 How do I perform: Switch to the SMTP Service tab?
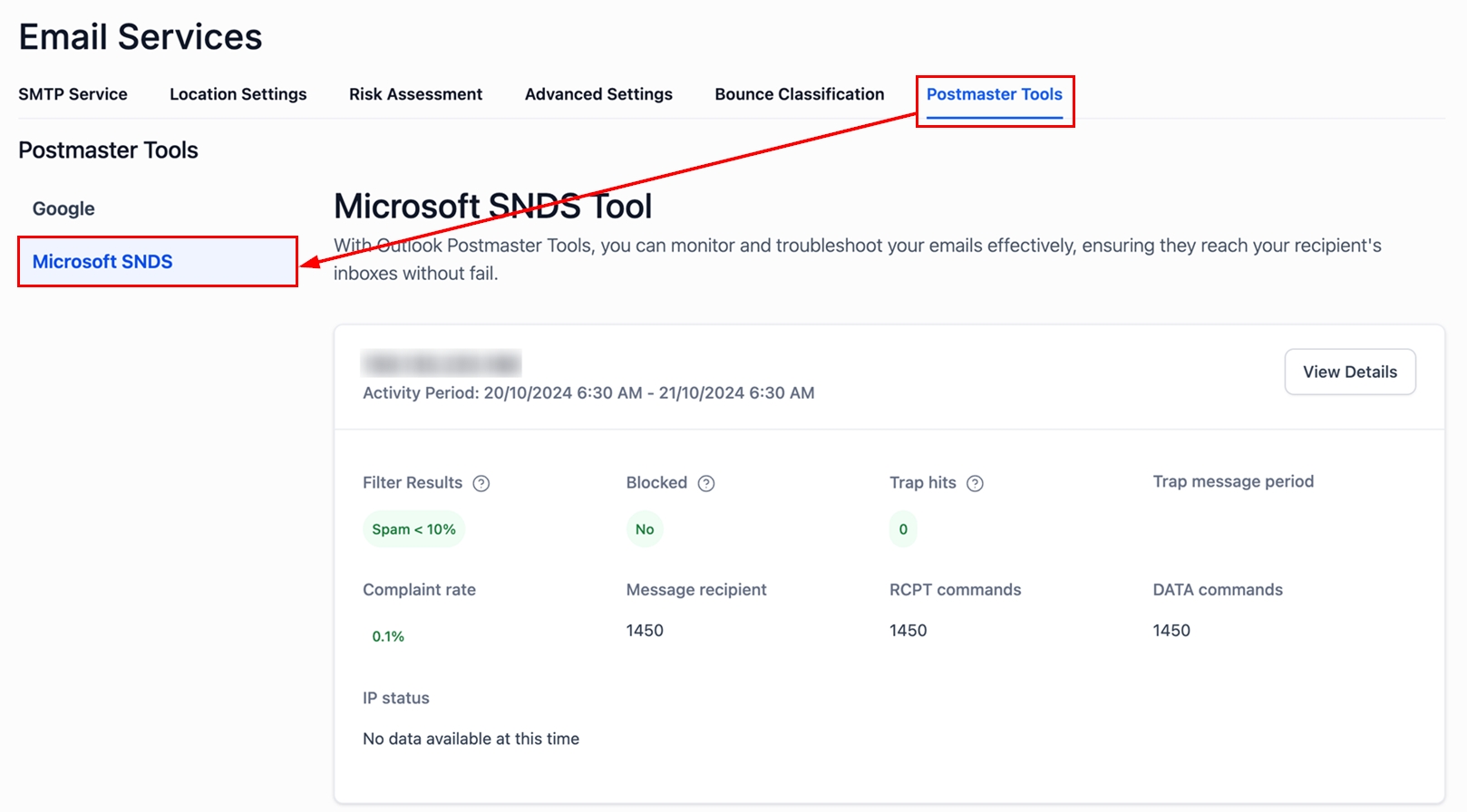(x=73, y=94)
